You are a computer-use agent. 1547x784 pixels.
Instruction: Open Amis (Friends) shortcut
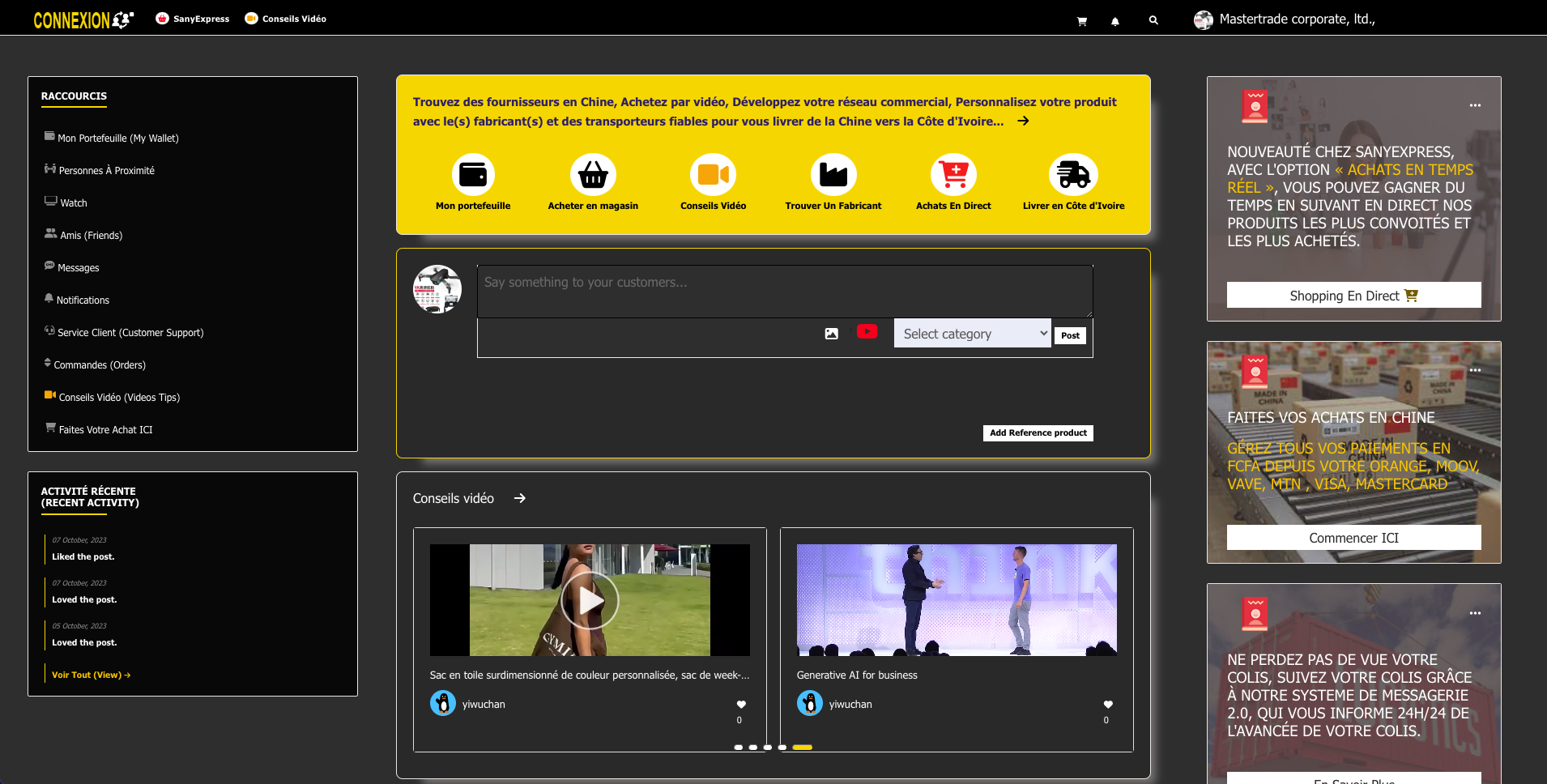pyautogui.click(x=83, y=235)
